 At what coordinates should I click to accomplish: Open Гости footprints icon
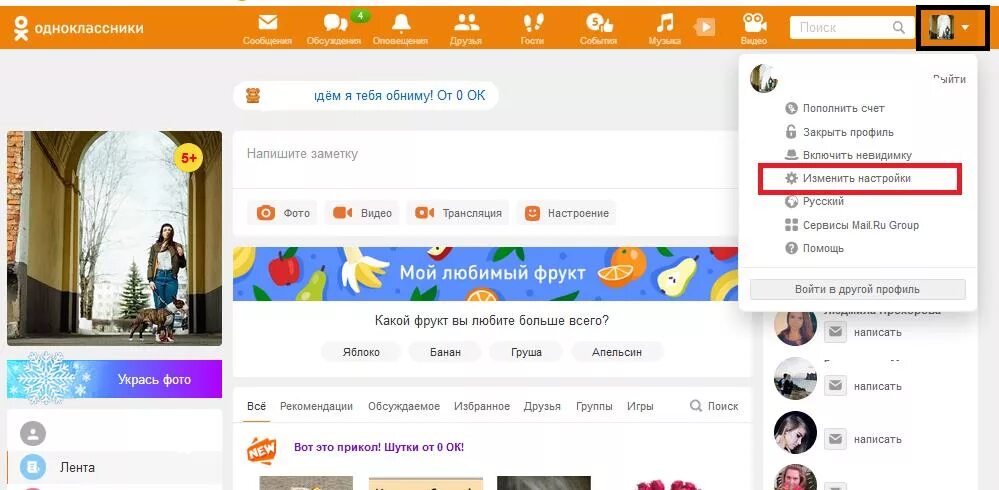point(533,23)
